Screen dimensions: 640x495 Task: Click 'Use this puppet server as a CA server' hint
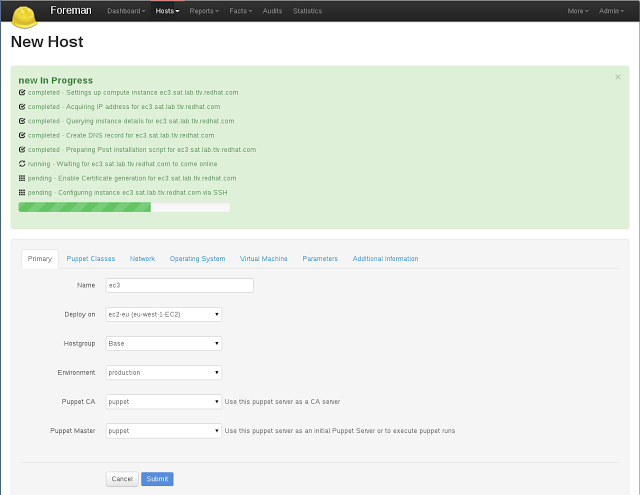(282, 402)
